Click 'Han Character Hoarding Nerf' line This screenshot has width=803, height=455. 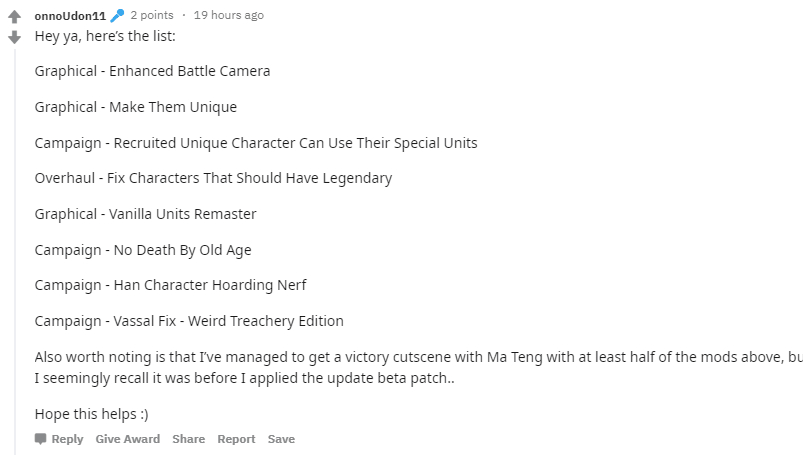coord(171,285)
